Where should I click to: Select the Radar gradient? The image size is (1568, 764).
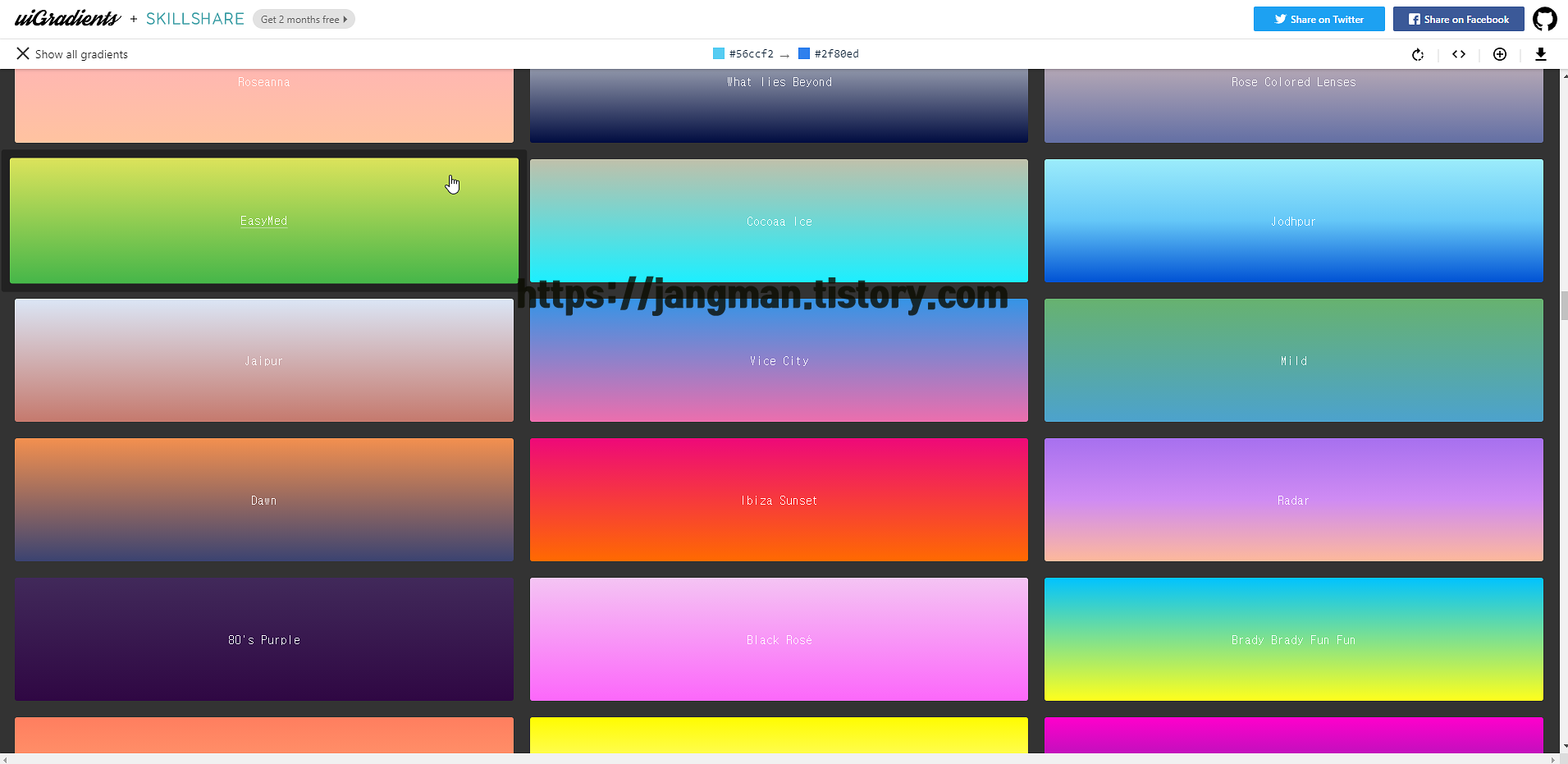coord(1294,500)
